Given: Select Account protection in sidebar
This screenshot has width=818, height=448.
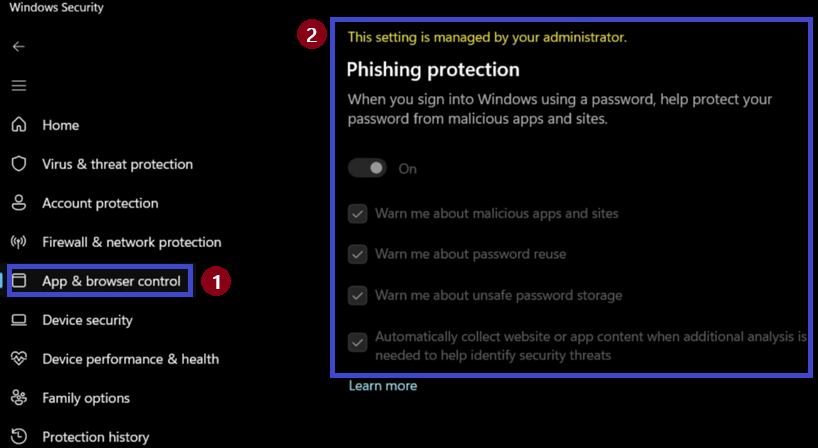Looking at the screenshot, I should pos(100,203).
